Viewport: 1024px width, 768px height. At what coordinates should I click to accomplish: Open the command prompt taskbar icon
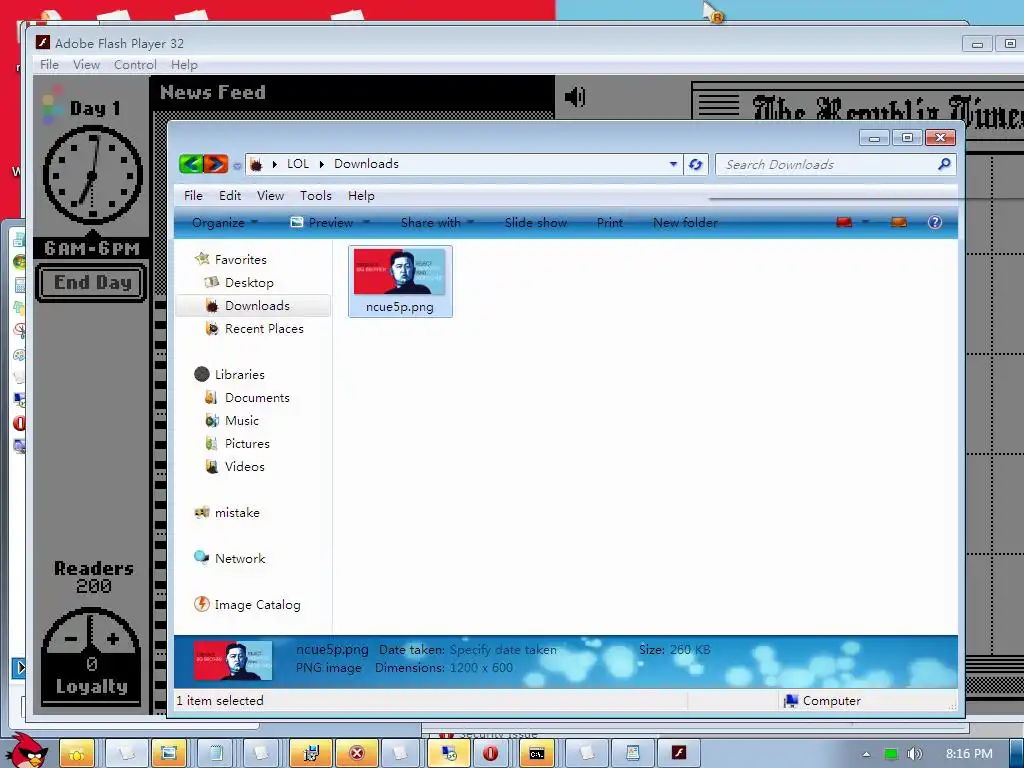[537, 754]
